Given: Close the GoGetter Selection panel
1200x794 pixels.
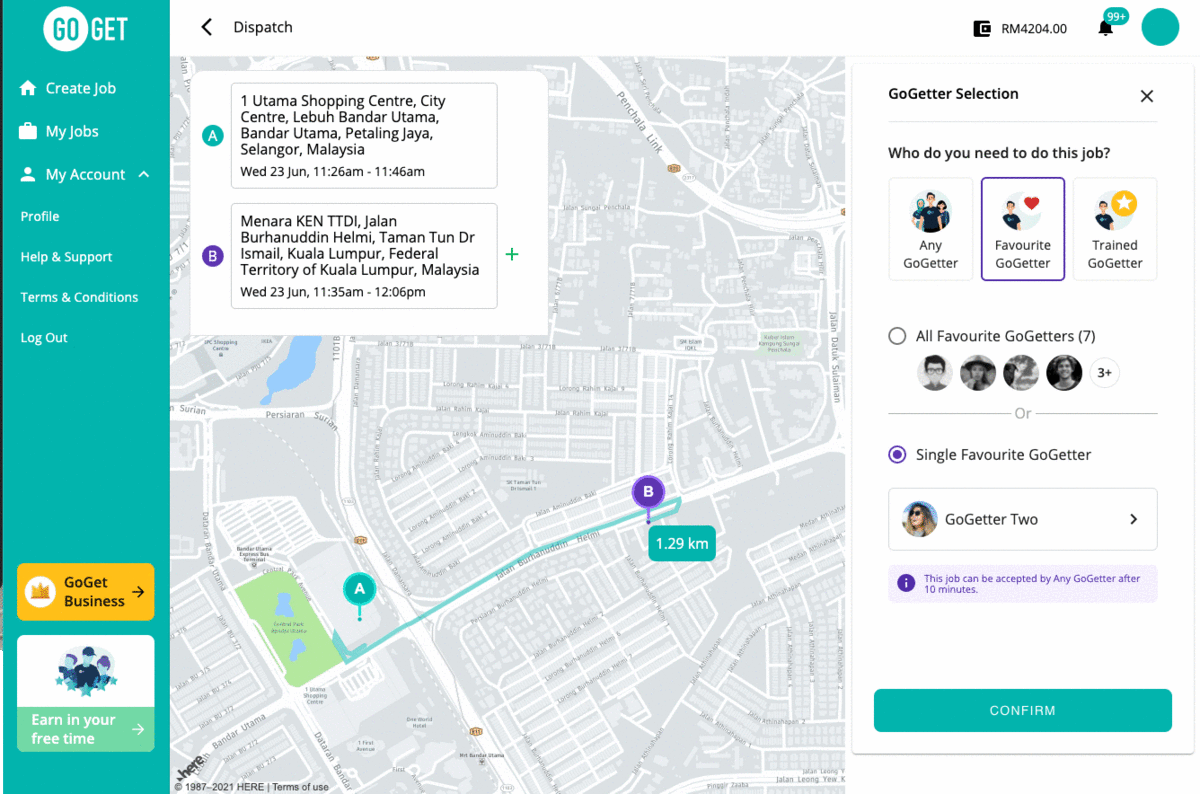Looking at the screenshot, I should pos(1147,96).
